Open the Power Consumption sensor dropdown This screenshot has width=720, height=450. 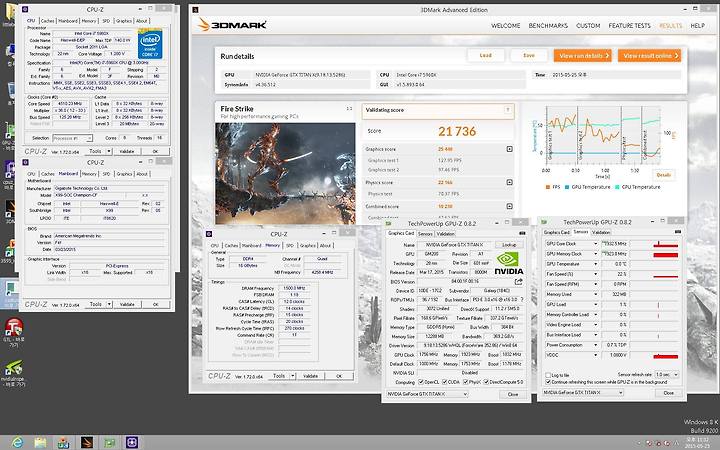click(596, 345)
